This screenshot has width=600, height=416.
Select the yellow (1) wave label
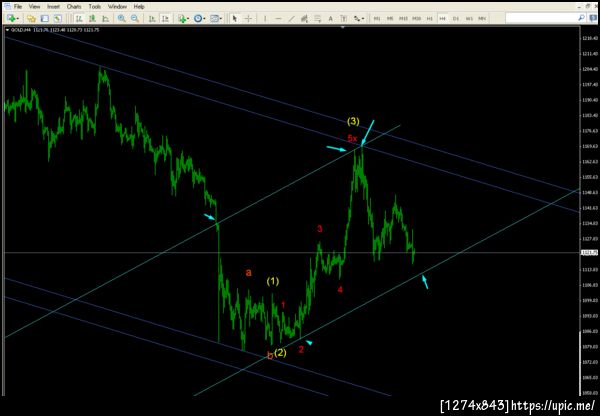(x=273, y=281)
